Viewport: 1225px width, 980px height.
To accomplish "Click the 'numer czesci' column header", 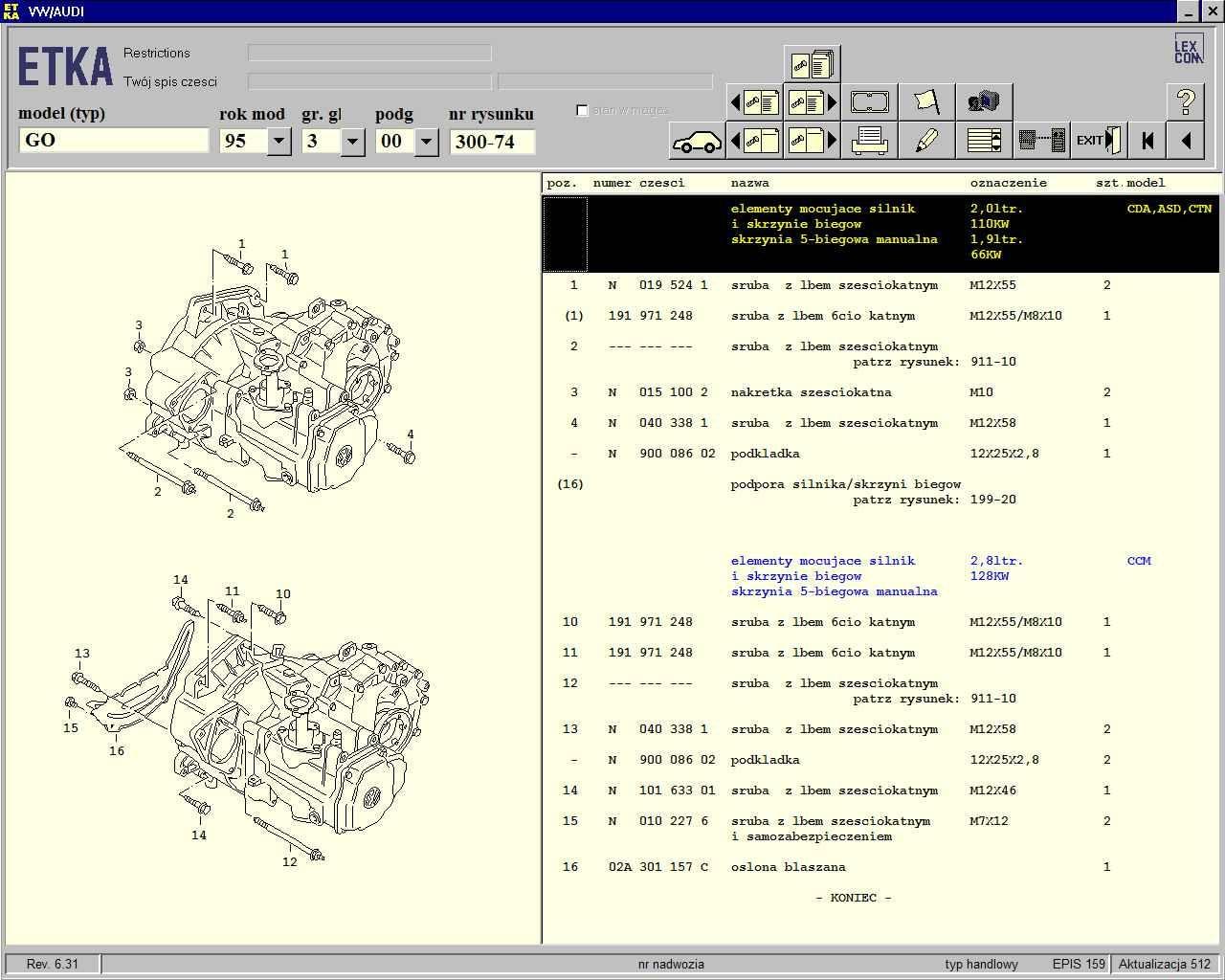I will click(638, 183).
